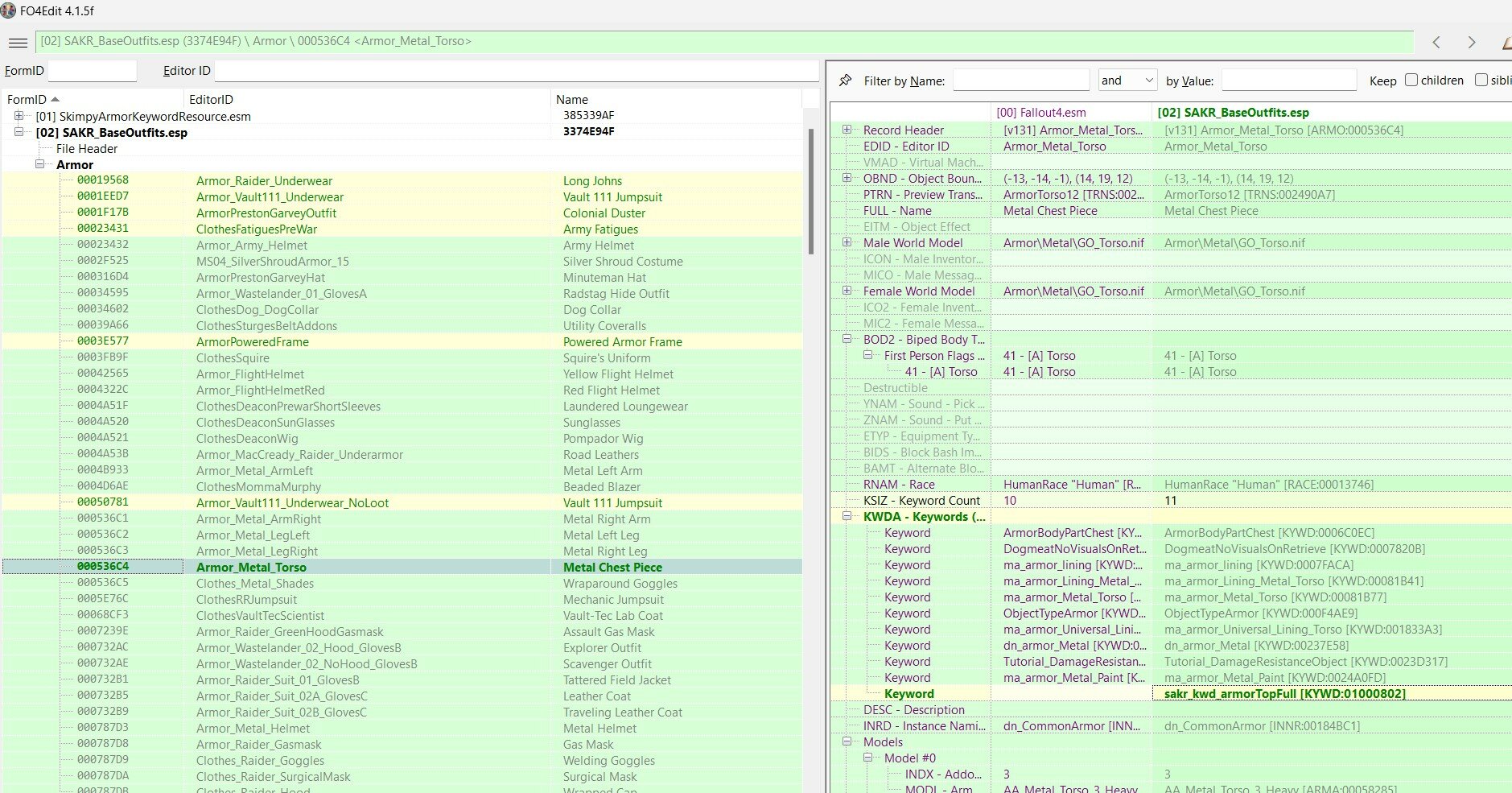Enable the Keep children checkbox

[x=1411, y=80]
